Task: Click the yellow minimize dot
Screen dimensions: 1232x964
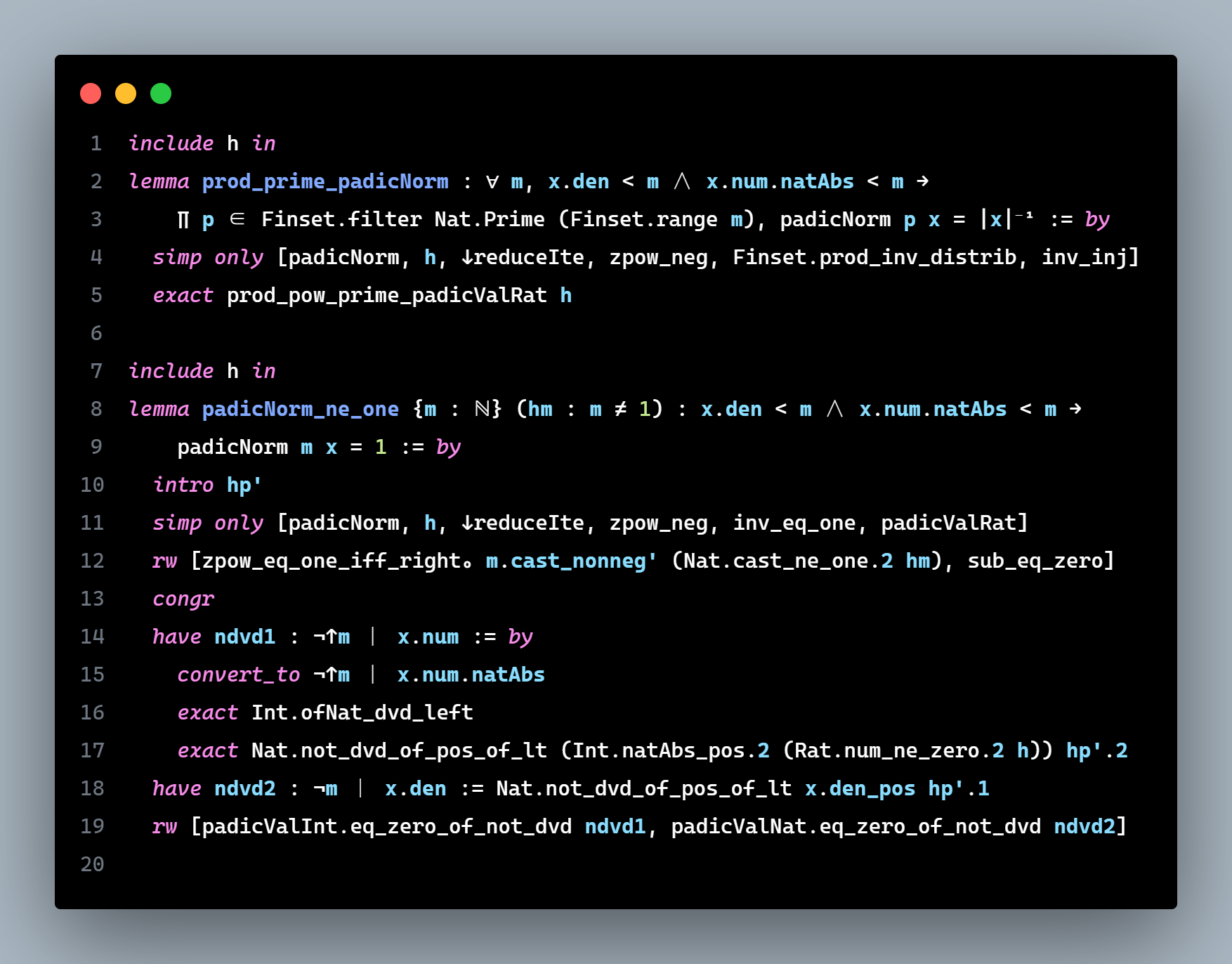Action: (x=126, y=93)
